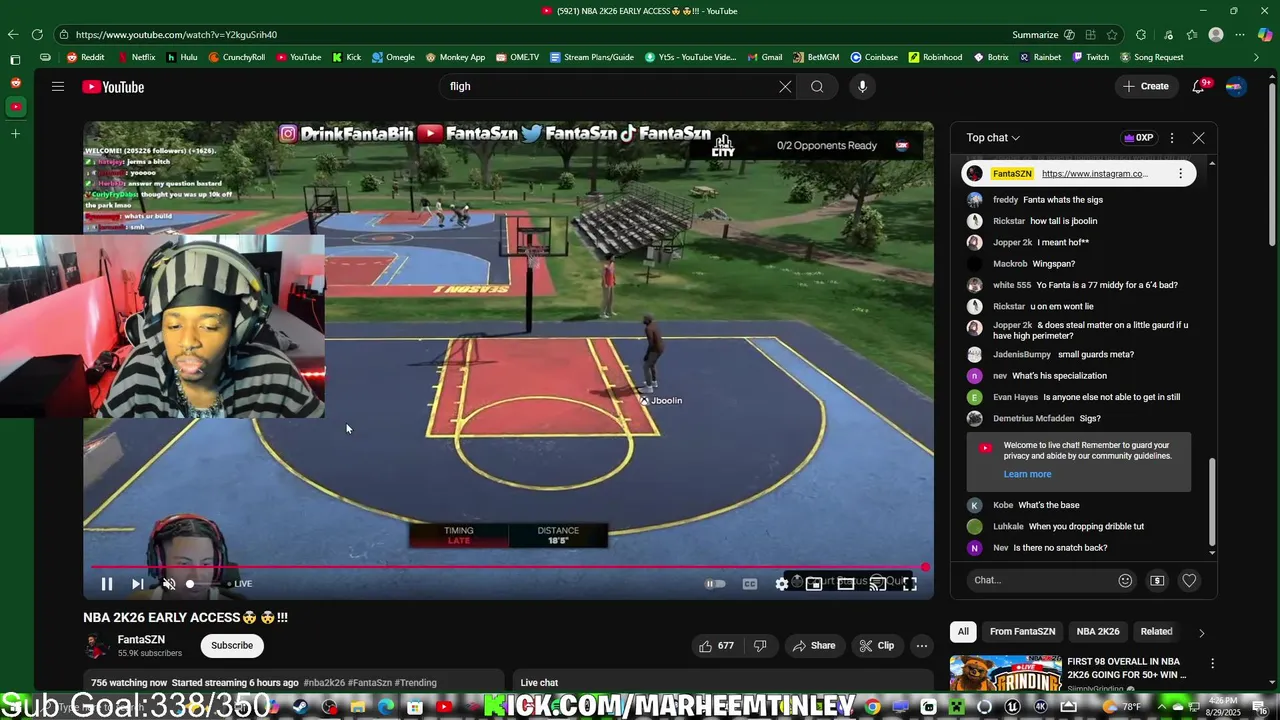This screenshot has width=1280, height=720.
Task: Go to YouTube home via logo
Action: tap(113, 87)
